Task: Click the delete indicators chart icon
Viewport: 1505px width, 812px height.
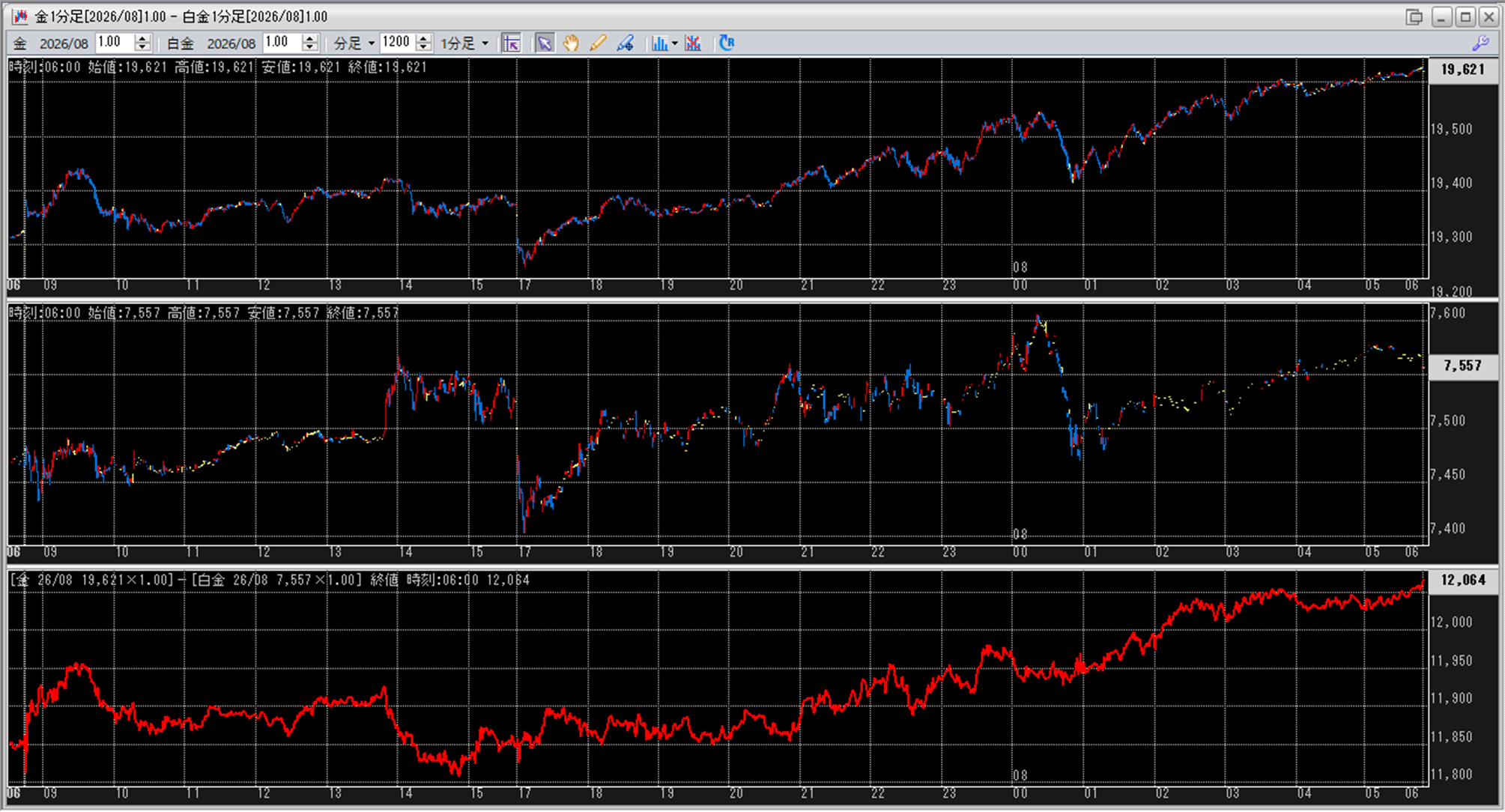Action: pyautogui.click(x=693, y=43)
